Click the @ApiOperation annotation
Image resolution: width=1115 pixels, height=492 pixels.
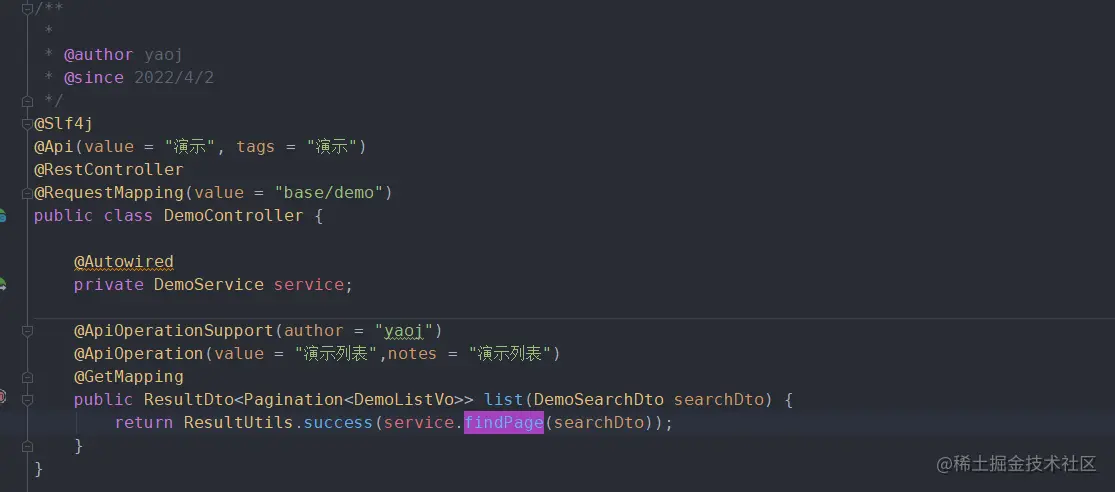(x=139, y=353)
